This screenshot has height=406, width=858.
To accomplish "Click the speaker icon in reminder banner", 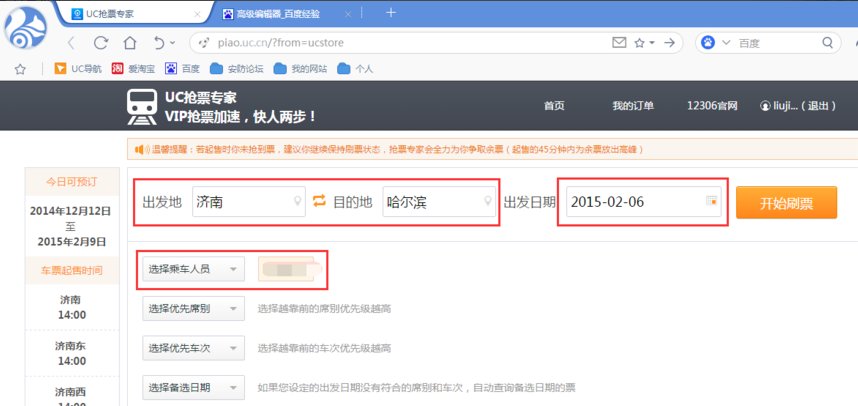I will [140, 149].
